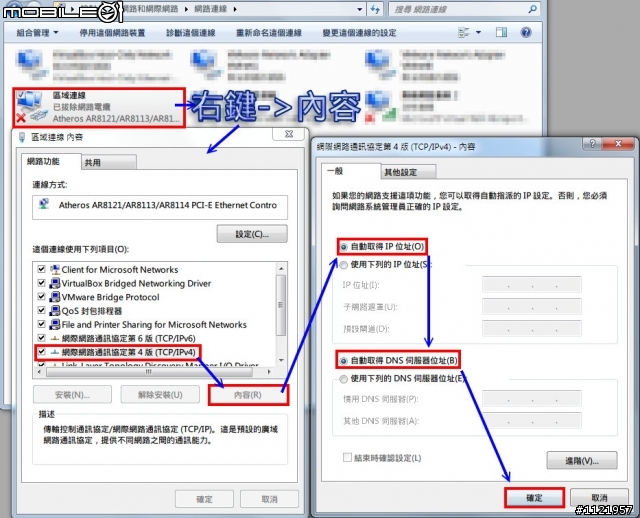Toggle QoS 封包排程器 checkbox

(x=41, y=310)
